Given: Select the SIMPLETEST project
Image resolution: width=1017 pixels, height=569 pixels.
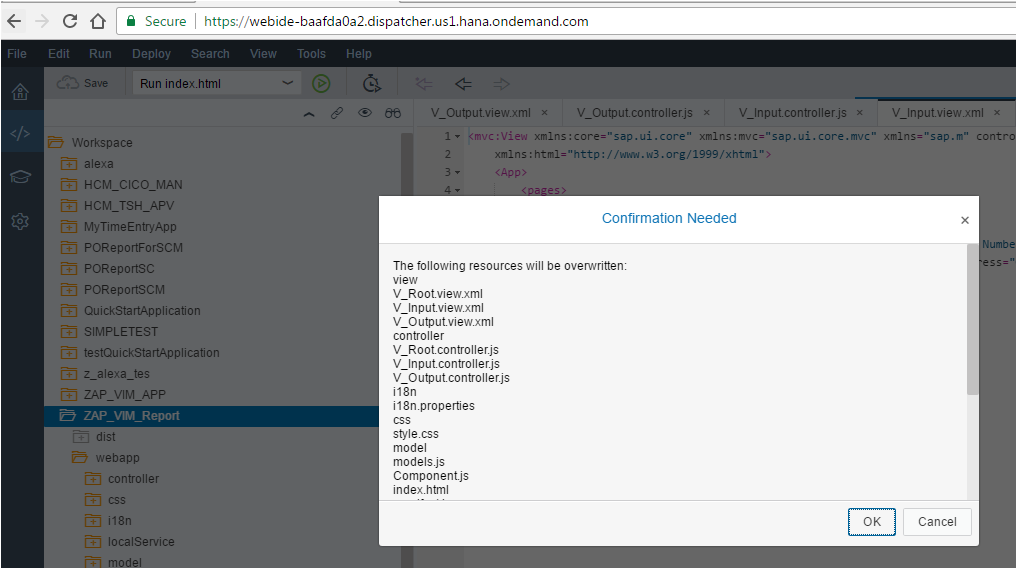Looking at the screenshot, I should point(121,332).
